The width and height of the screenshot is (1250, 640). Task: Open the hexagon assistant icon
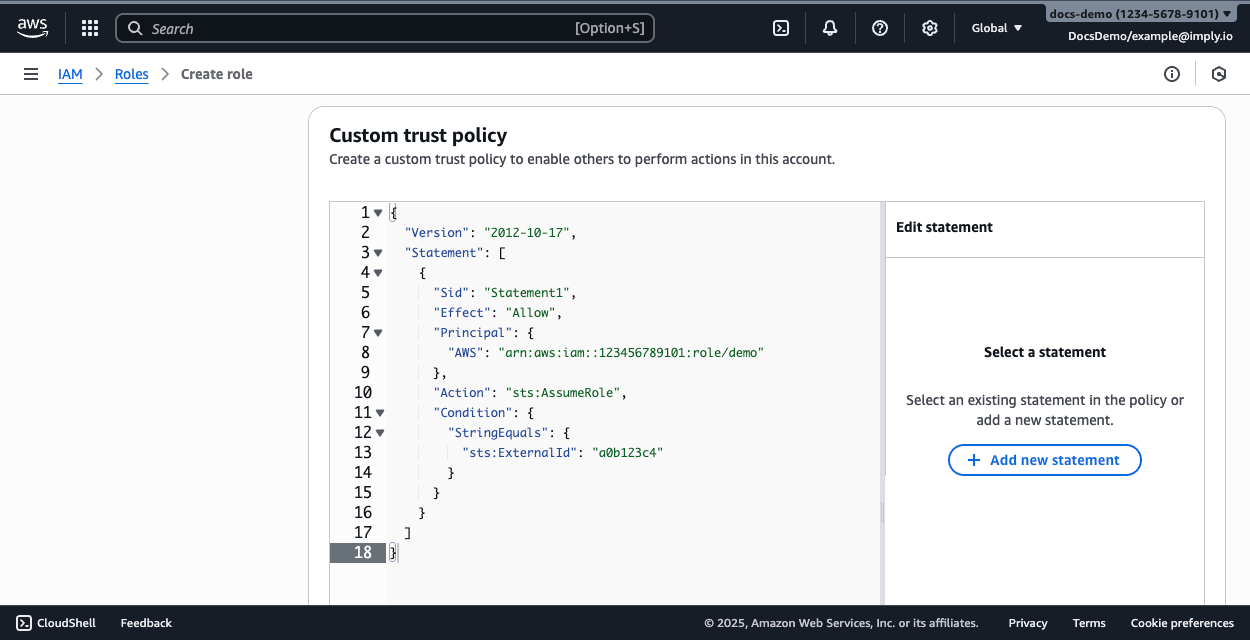pyautogui.click(x=1218, y=74)
